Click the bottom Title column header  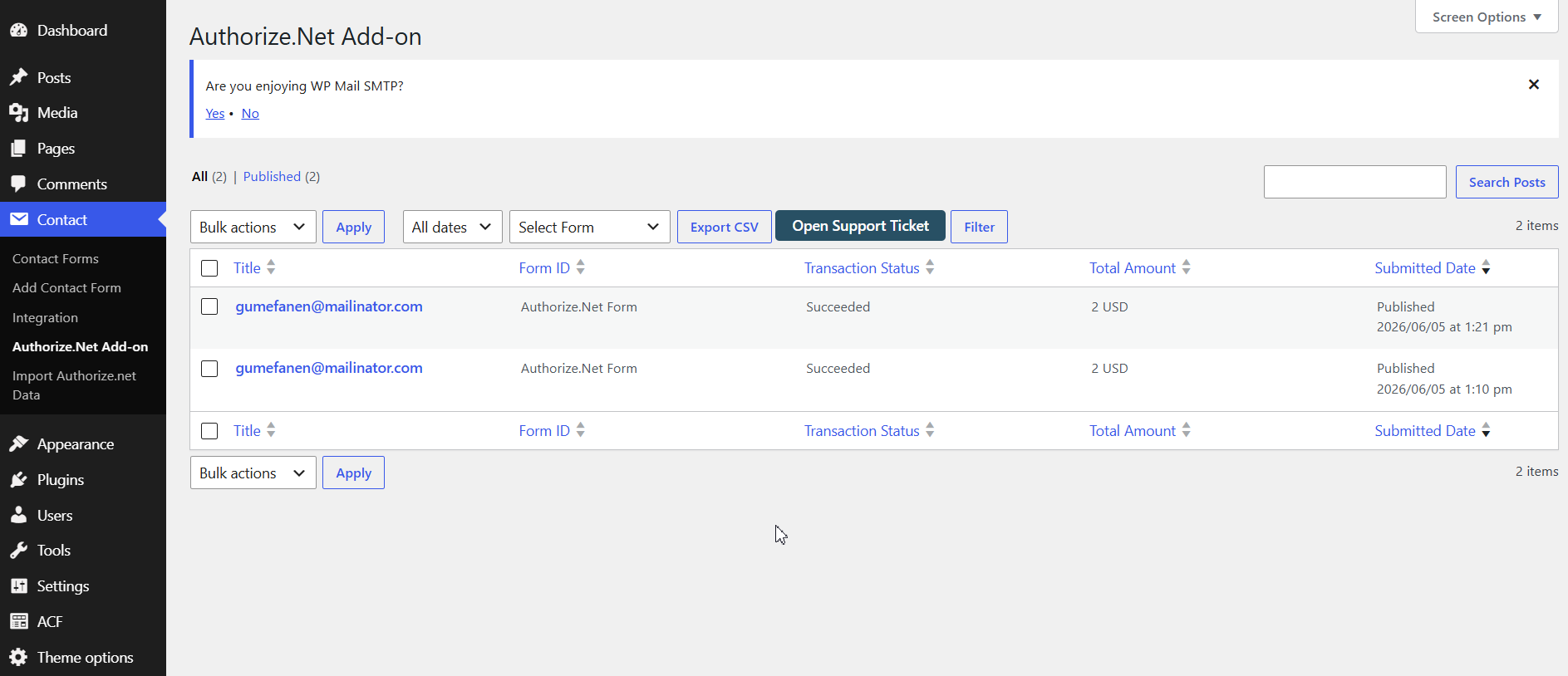point(247,431)
